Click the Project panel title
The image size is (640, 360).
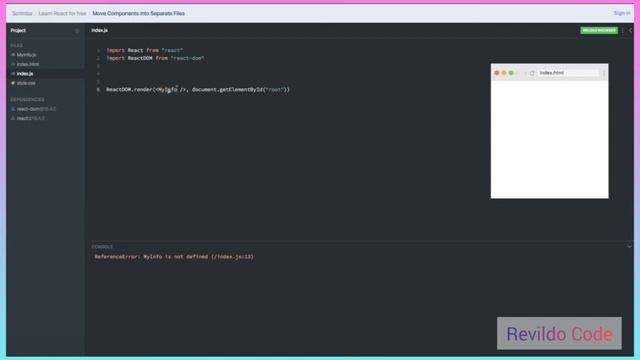tap(18, 30)
